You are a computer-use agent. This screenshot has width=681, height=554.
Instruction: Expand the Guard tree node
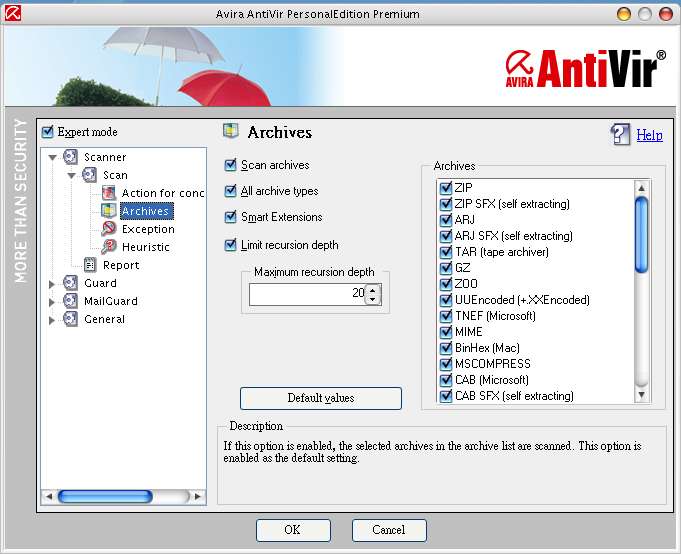coord(52,284)
